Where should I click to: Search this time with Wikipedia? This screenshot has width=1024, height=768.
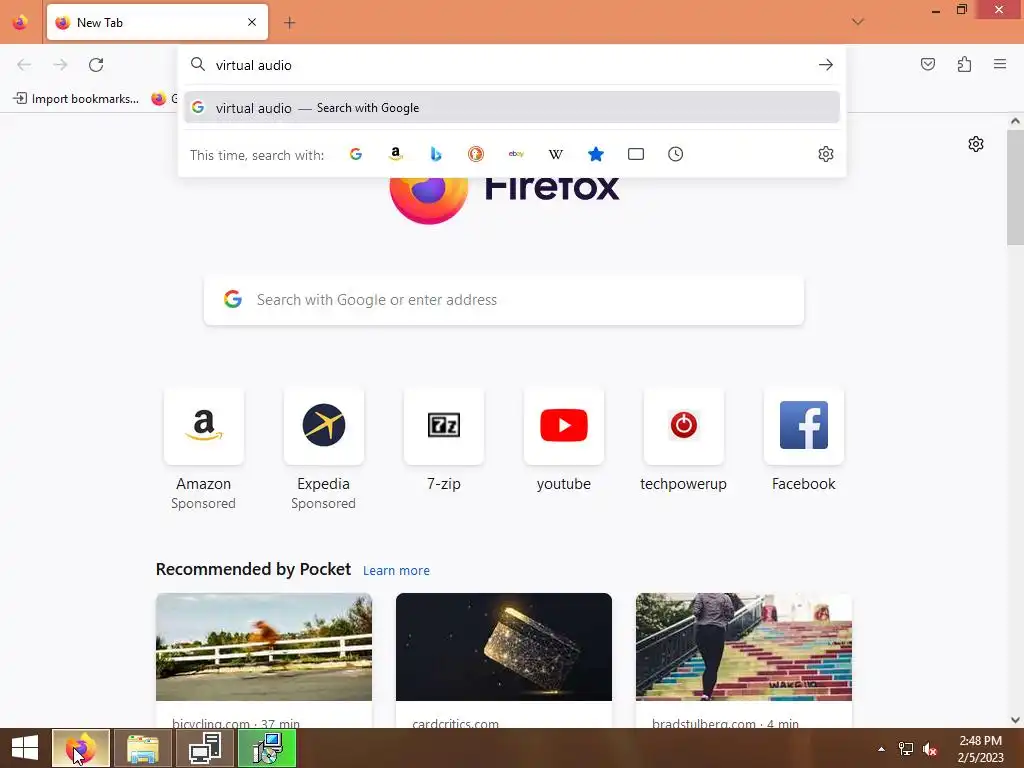coord(556,154)
